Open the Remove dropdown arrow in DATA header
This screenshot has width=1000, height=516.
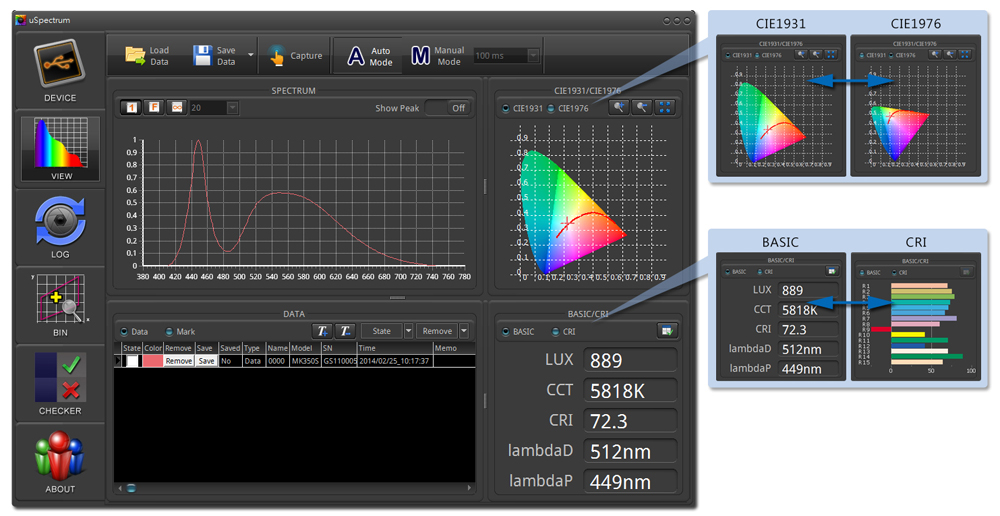point(464,331)
